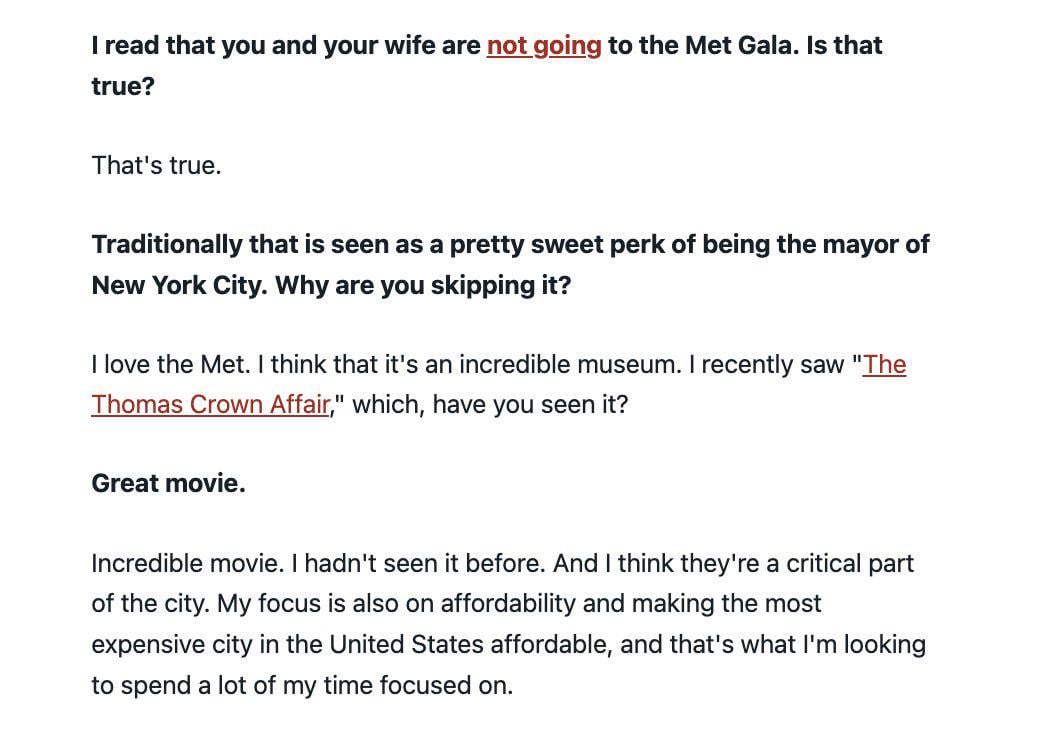Click the word 'true?' ending the first question

point(123,86)
